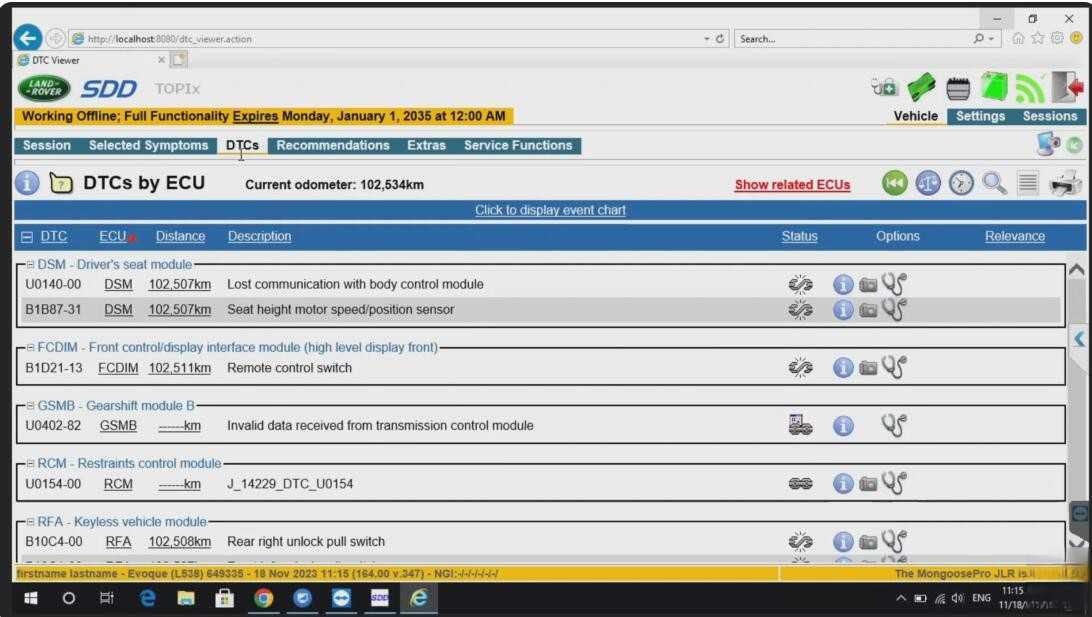The image size is (1092, 617).
Task: Open the clock history icon
Action: 961,183
